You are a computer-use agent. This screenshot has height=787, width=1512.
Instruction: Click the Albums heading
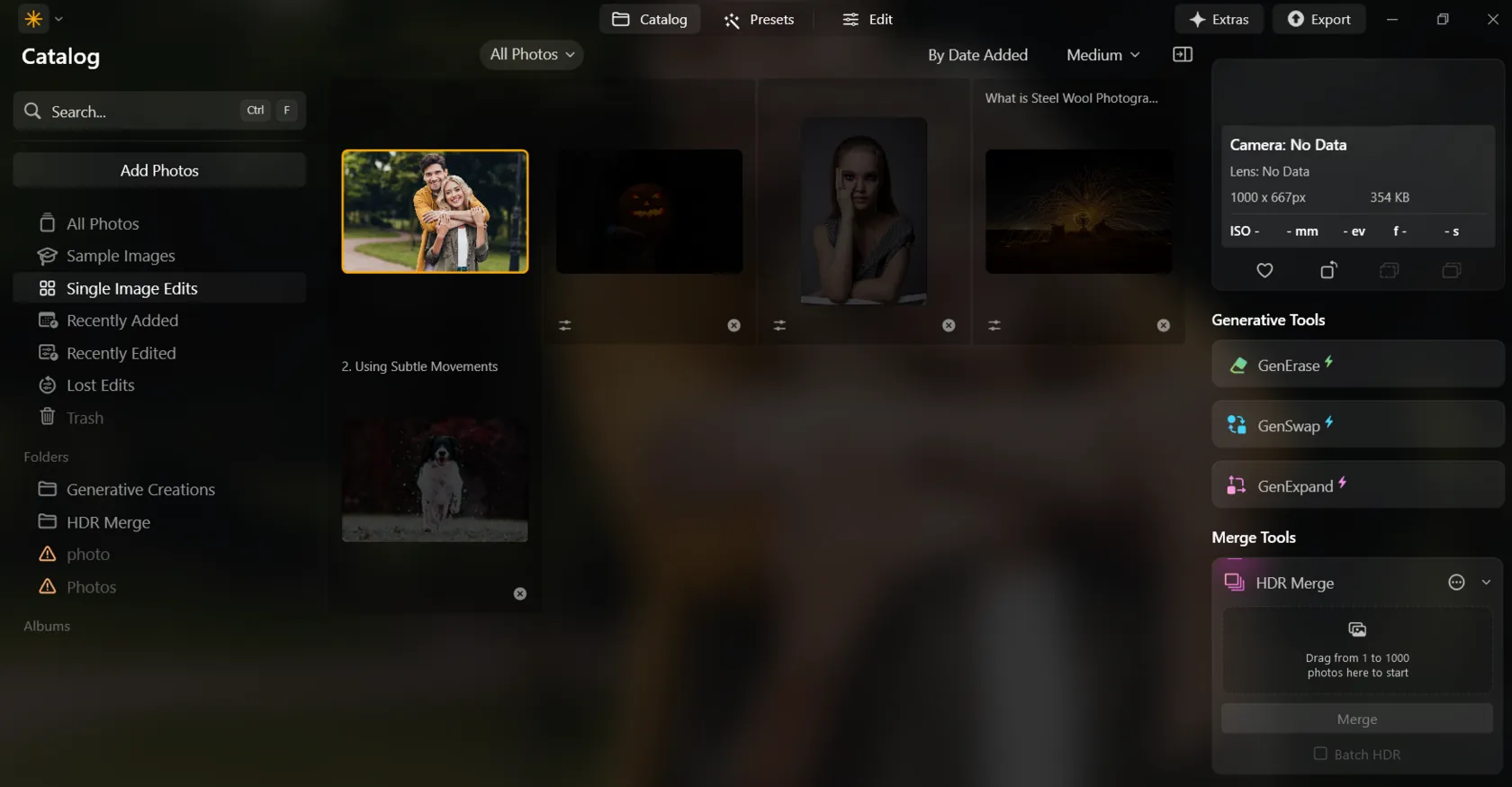point(47,626)
